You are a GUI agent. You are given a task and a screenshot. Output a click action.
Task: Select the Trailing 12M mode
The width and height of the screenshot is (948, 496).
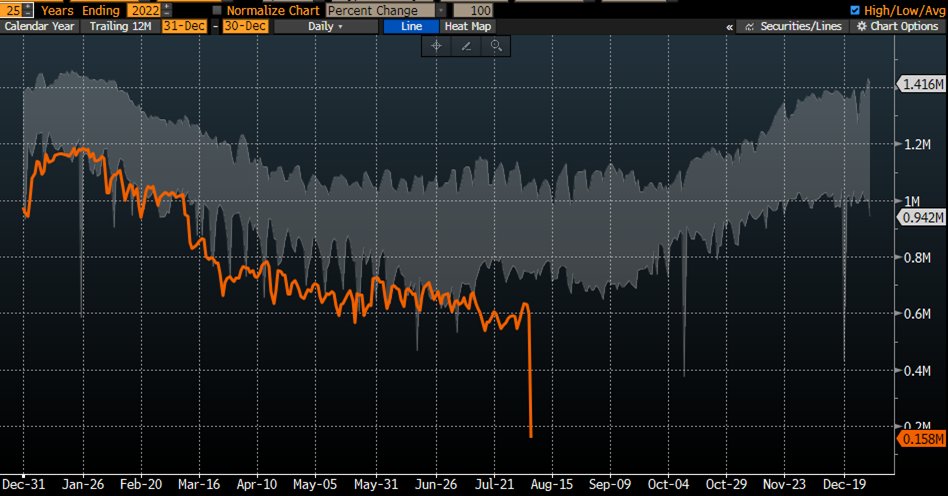[x=120, y=26]
